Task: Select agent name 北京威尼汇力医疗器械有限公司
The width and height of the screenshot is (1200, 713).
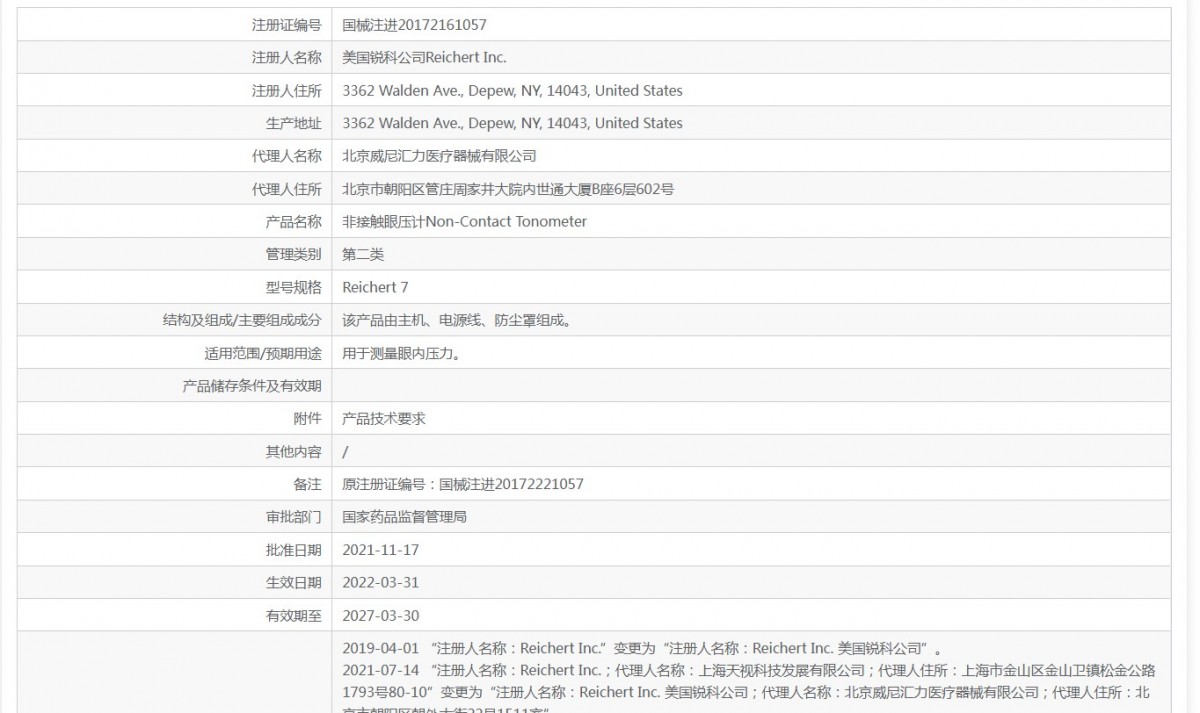Action: [x=439, y=156]
